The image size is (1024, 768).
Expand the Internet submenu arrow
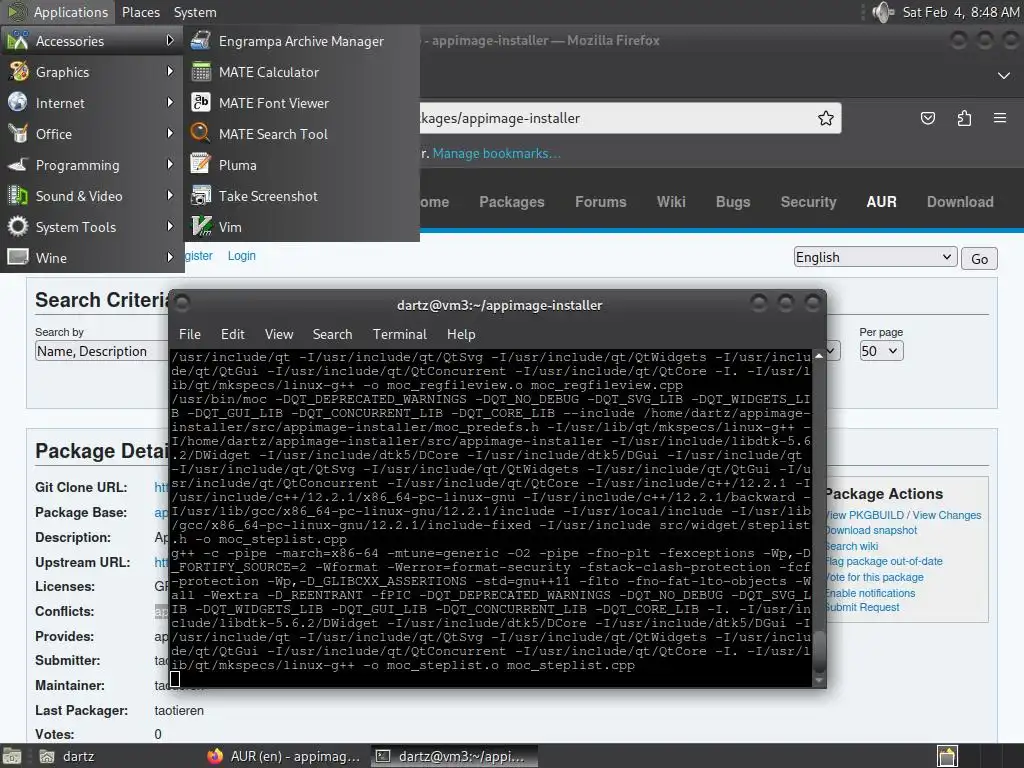(x=170, y=103)
